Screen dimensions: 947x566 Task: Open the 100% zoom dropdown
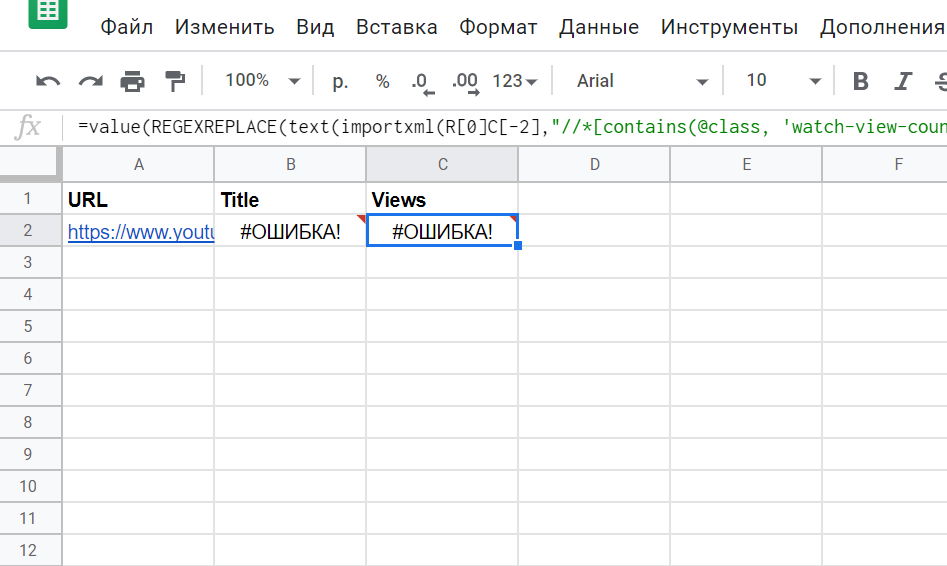pyautogui.click(x=262, y=80)
